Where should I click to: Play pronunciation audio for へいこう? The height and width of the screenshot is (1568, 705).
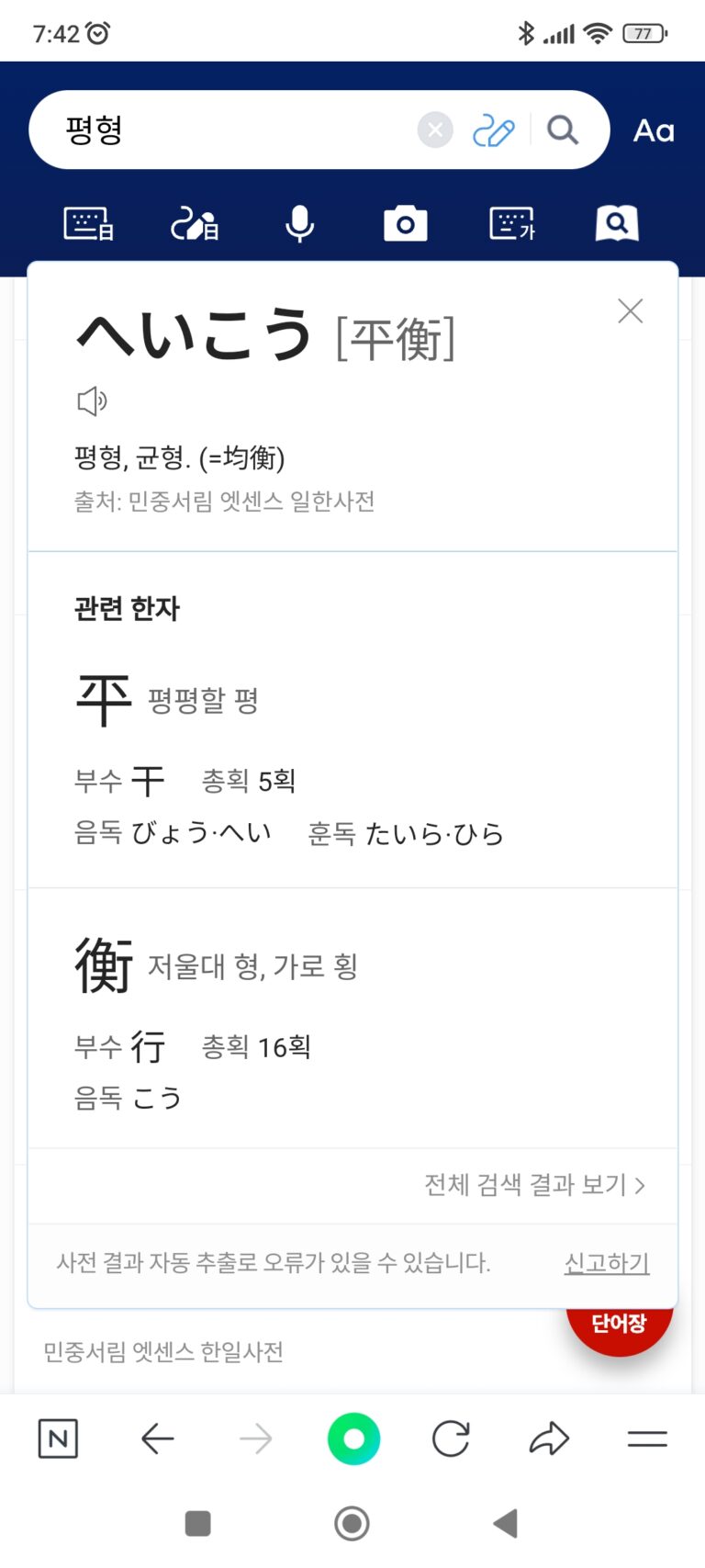click(x=92, y=400)
